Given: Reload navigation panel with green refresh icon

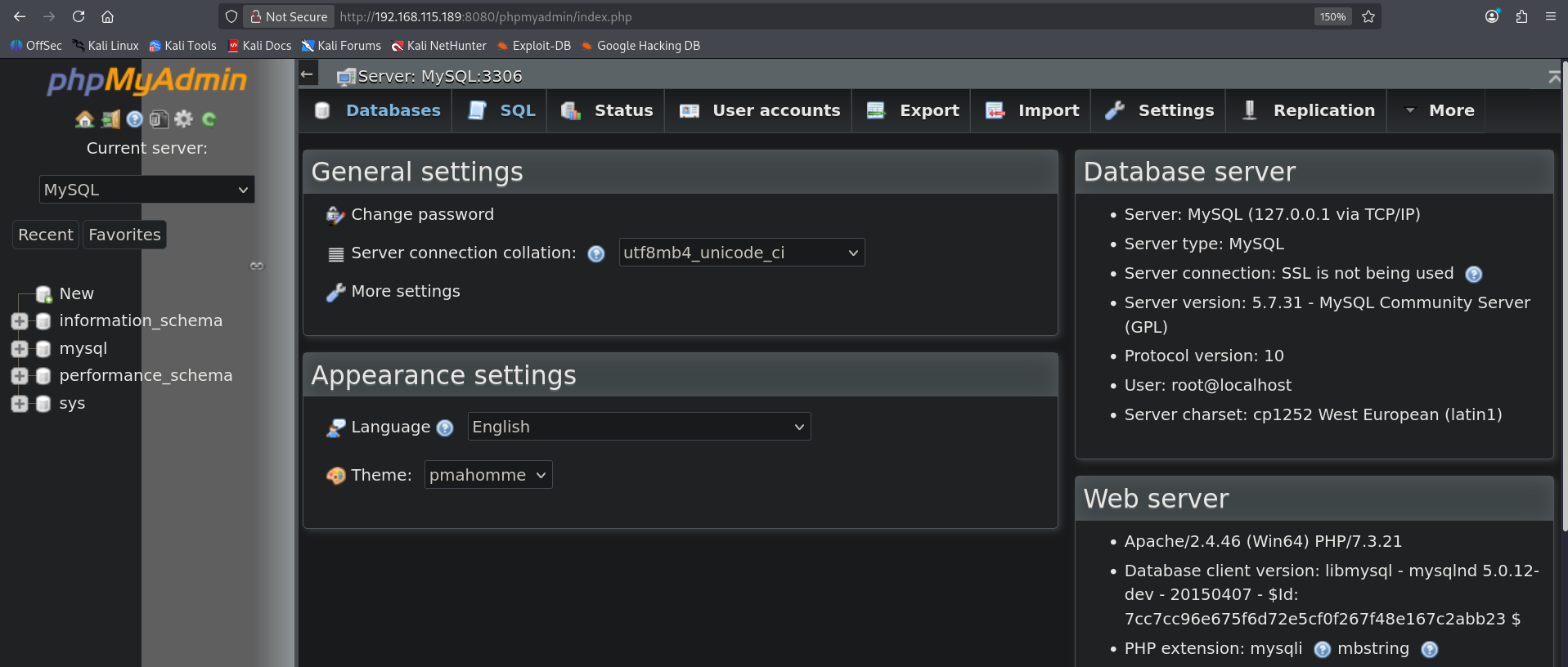Looking at the screenshot, I should pos(209,119).
